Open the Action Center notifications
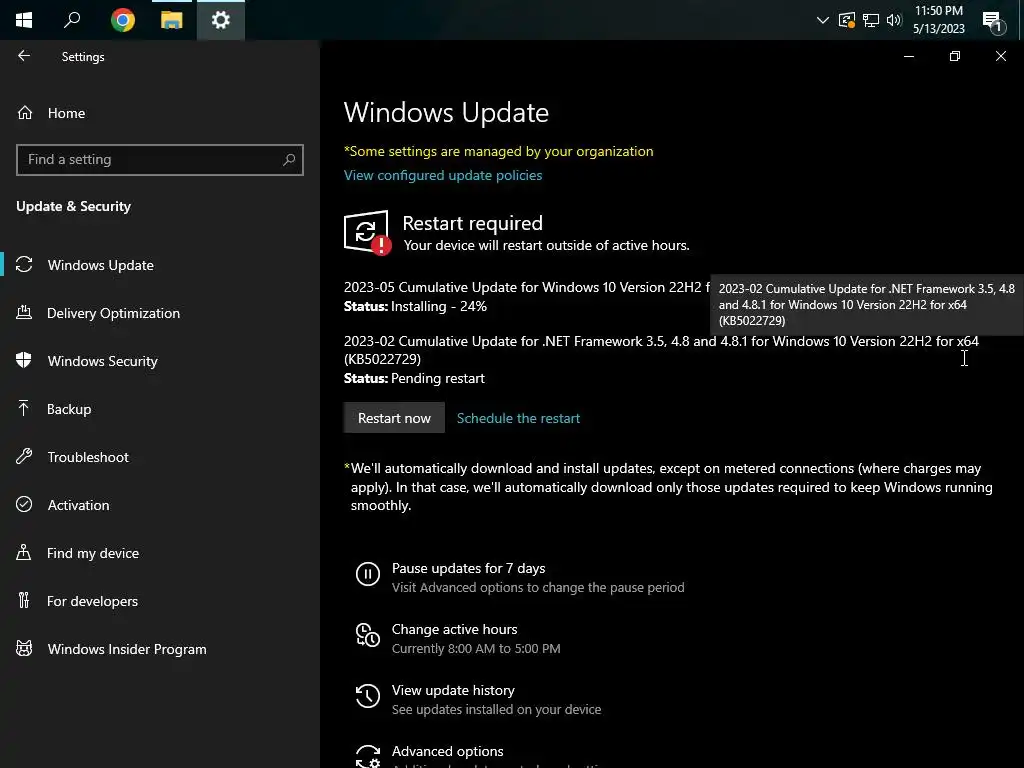1024x768 pixels. pyautogui.click(x=993, y=22)
